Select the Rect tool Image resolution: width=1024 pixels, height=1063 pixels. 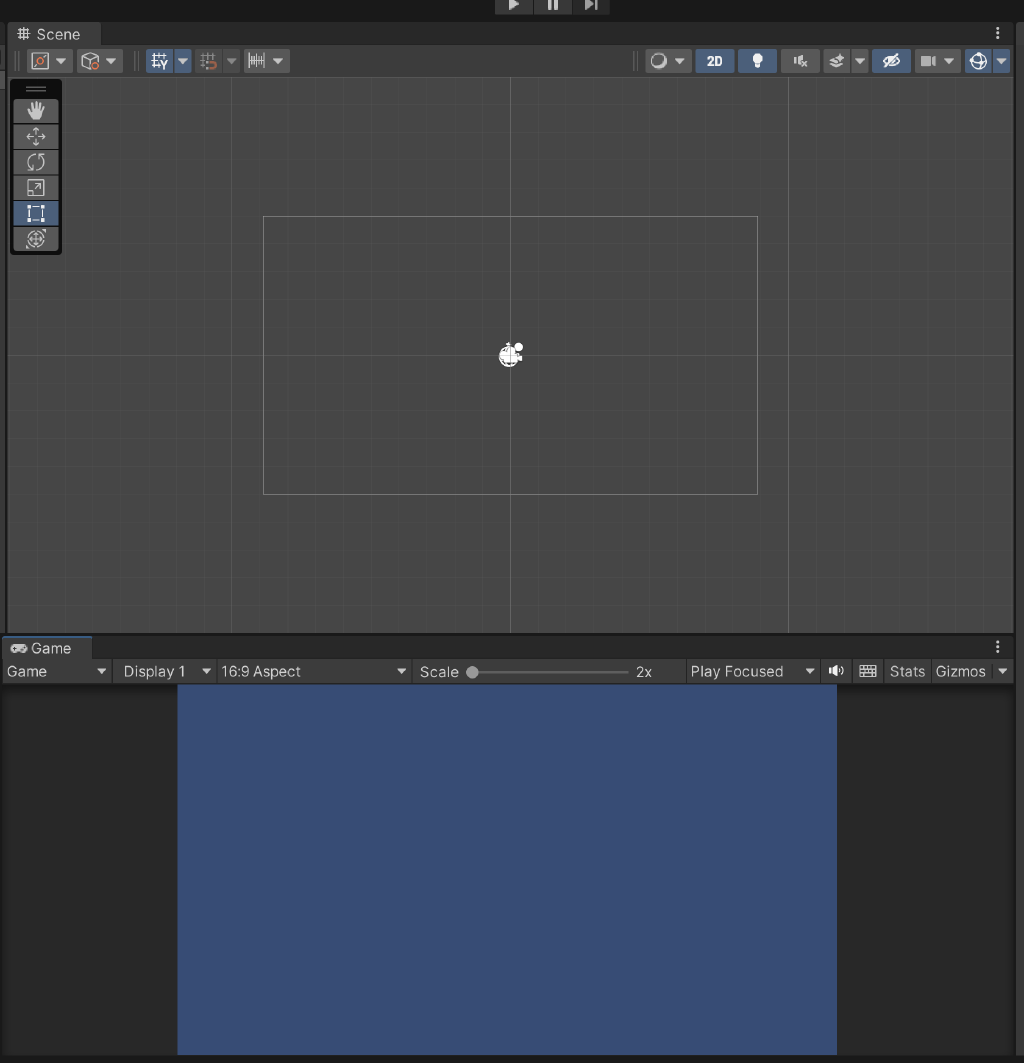pyautogui.click(x=36, y=214)
